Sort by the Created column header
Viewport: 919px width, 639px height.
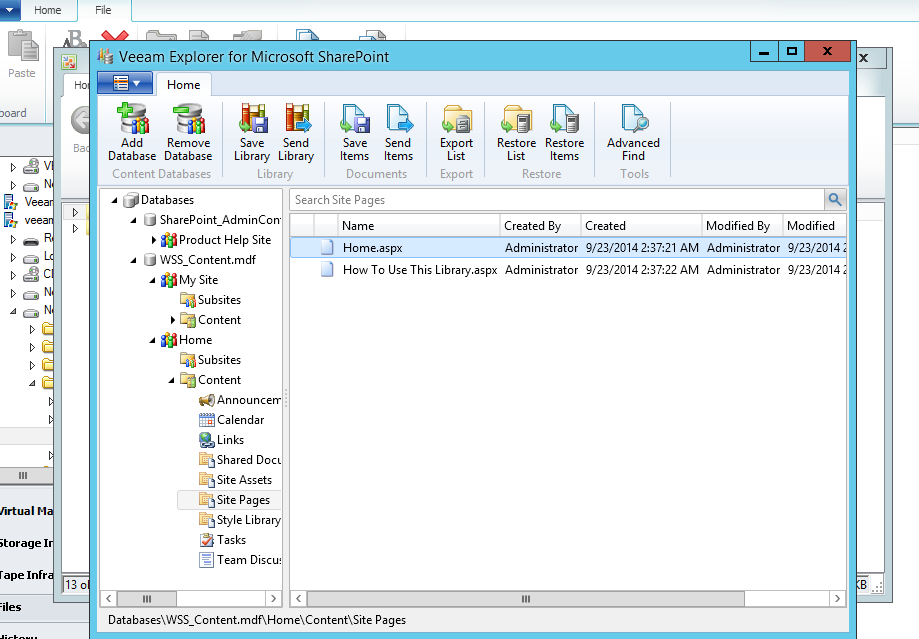641,226
